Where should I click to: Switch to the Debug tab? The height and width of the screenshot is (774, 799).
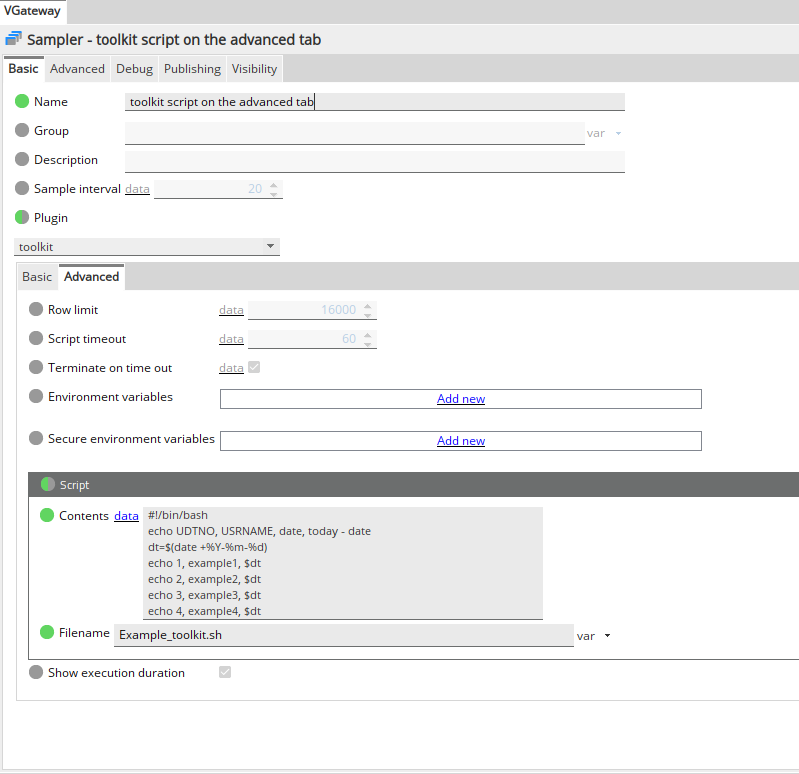coord(134,69)
